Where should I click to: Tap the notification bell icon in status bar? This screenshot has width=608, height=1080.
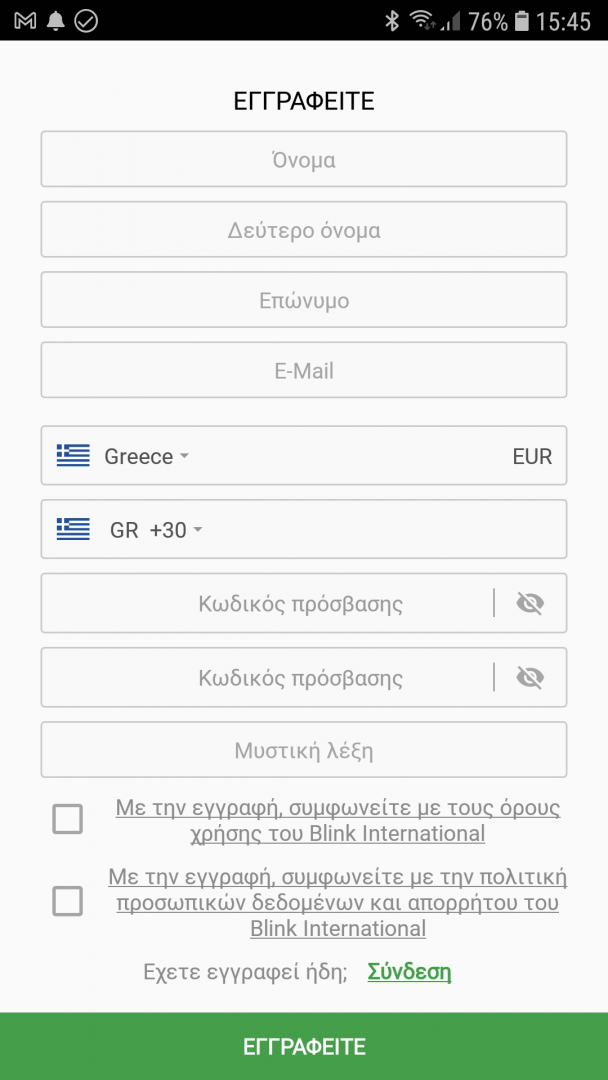[x=56, y=21]
